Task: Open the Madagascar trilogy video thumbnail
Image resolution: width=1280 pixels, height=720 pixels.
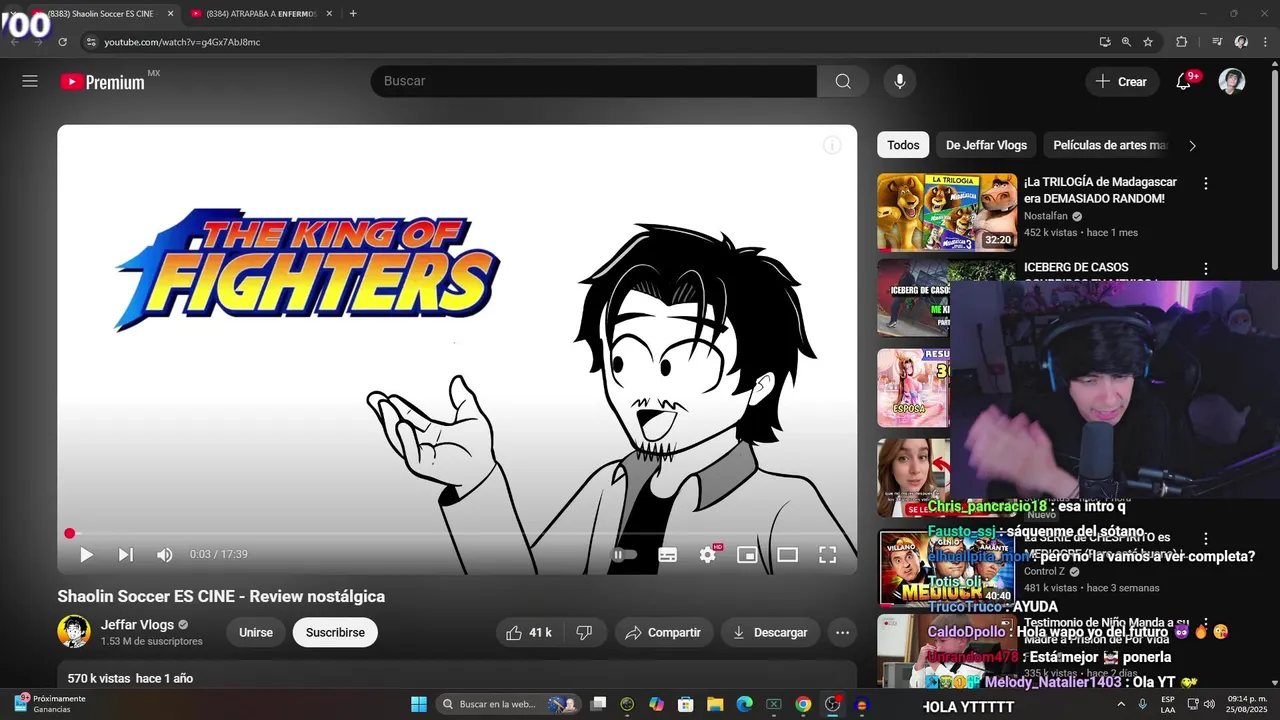Action: coord(947,212)
